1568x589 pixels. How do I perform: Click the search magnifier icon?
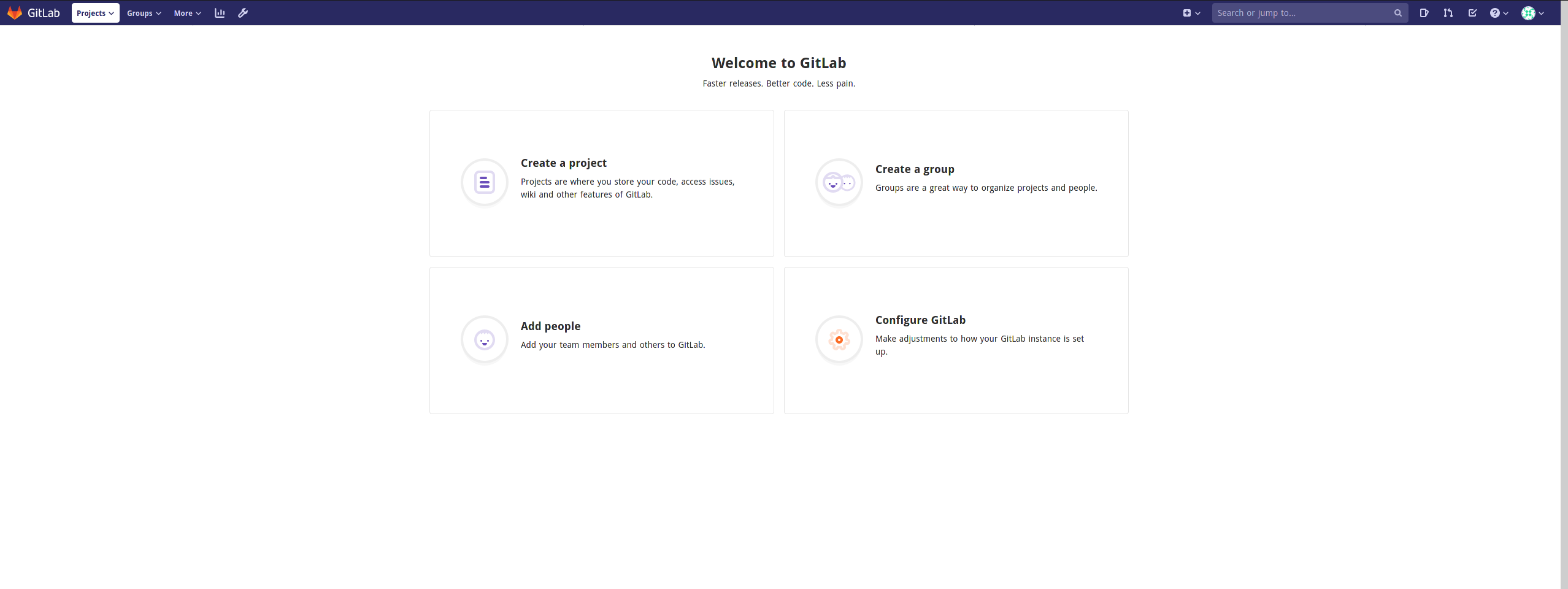coord(1397,12)
